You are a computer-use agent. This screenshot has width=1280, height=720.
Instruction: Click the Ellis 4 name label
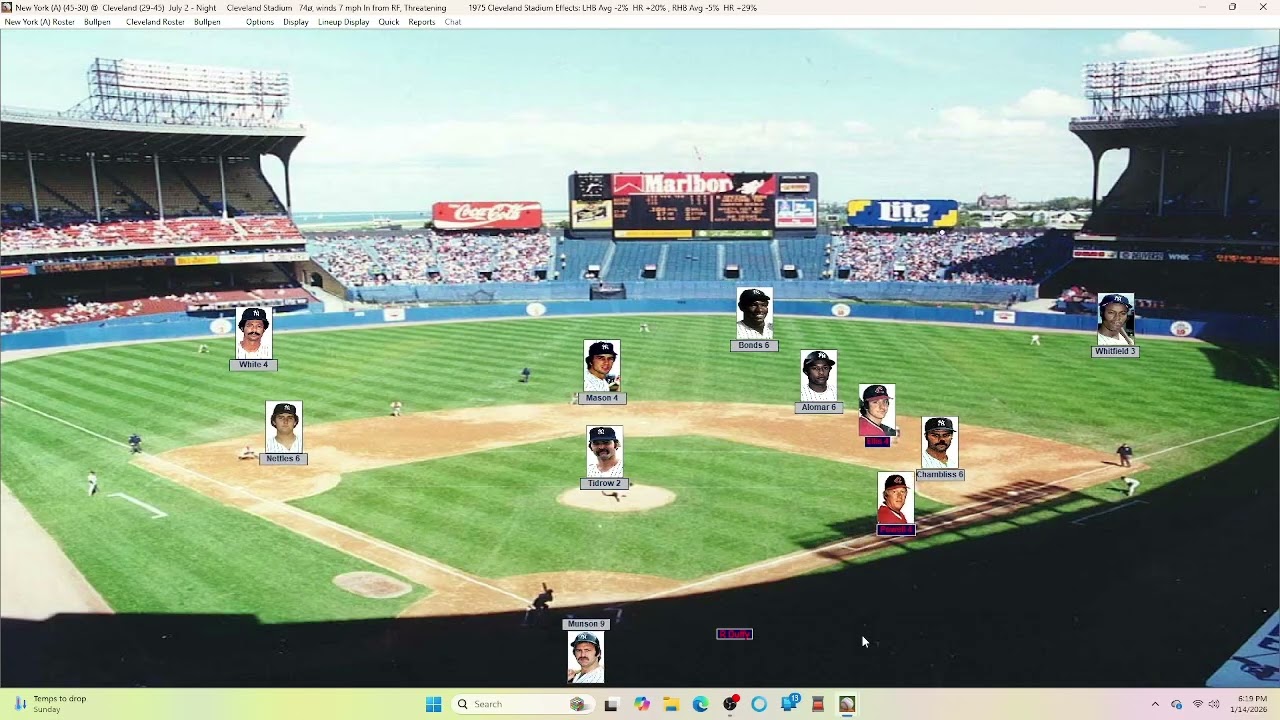pyautogui.click(x=877, y=441)
